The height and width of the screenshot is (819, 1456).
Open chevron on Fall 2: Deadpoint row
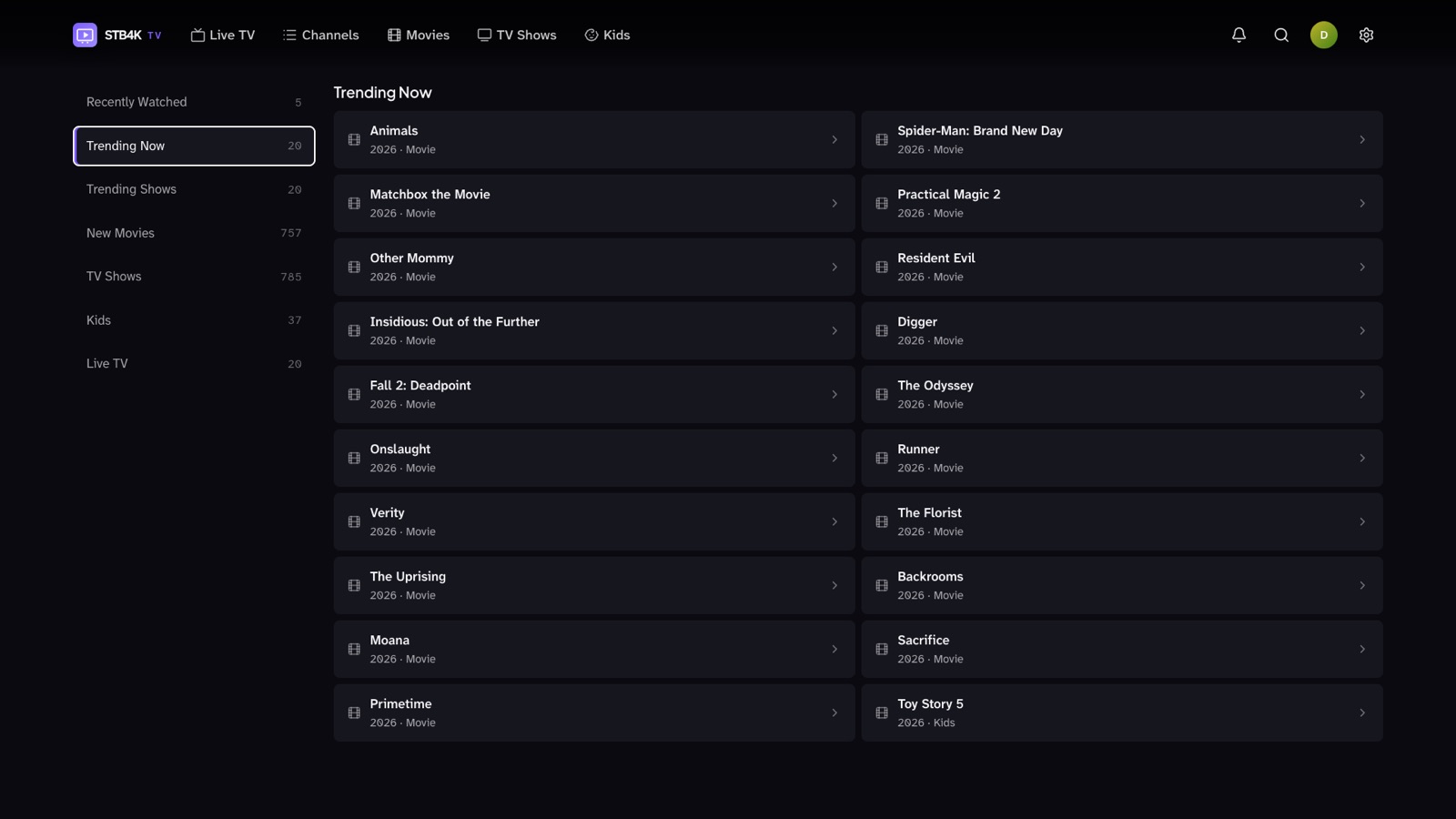click(x=834, y=395)
